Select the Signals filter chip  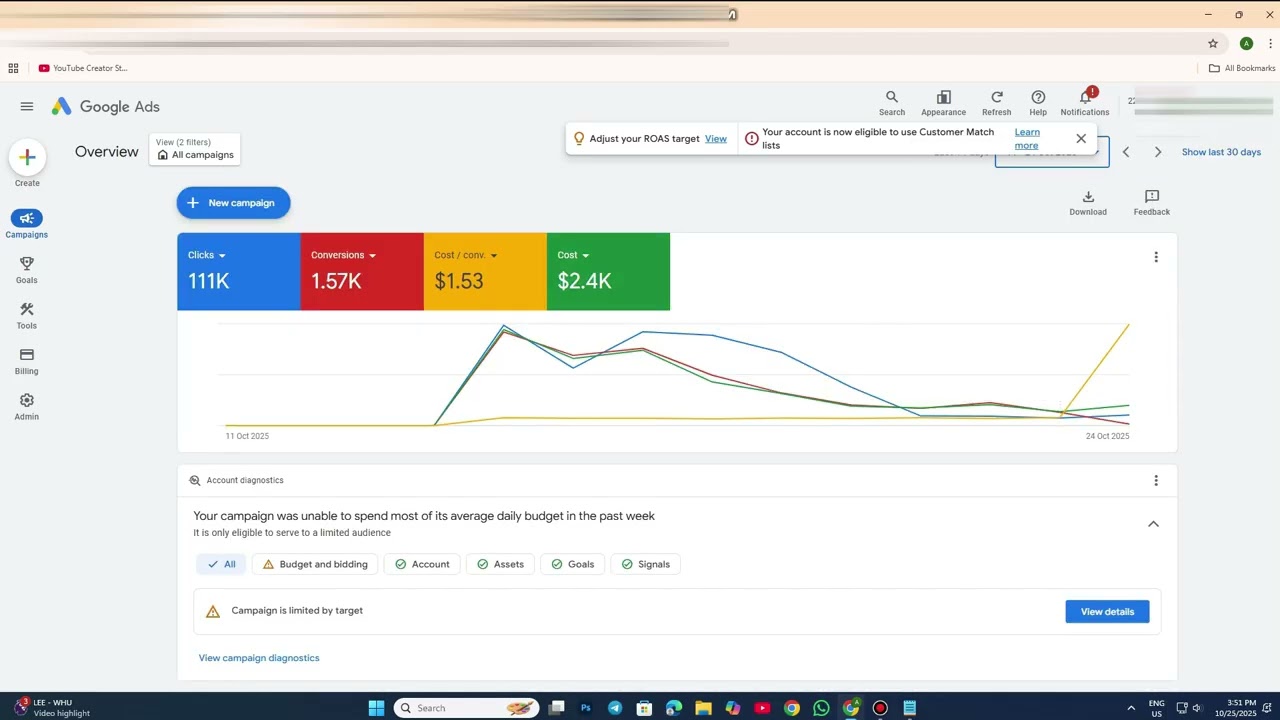pos(644,564)
